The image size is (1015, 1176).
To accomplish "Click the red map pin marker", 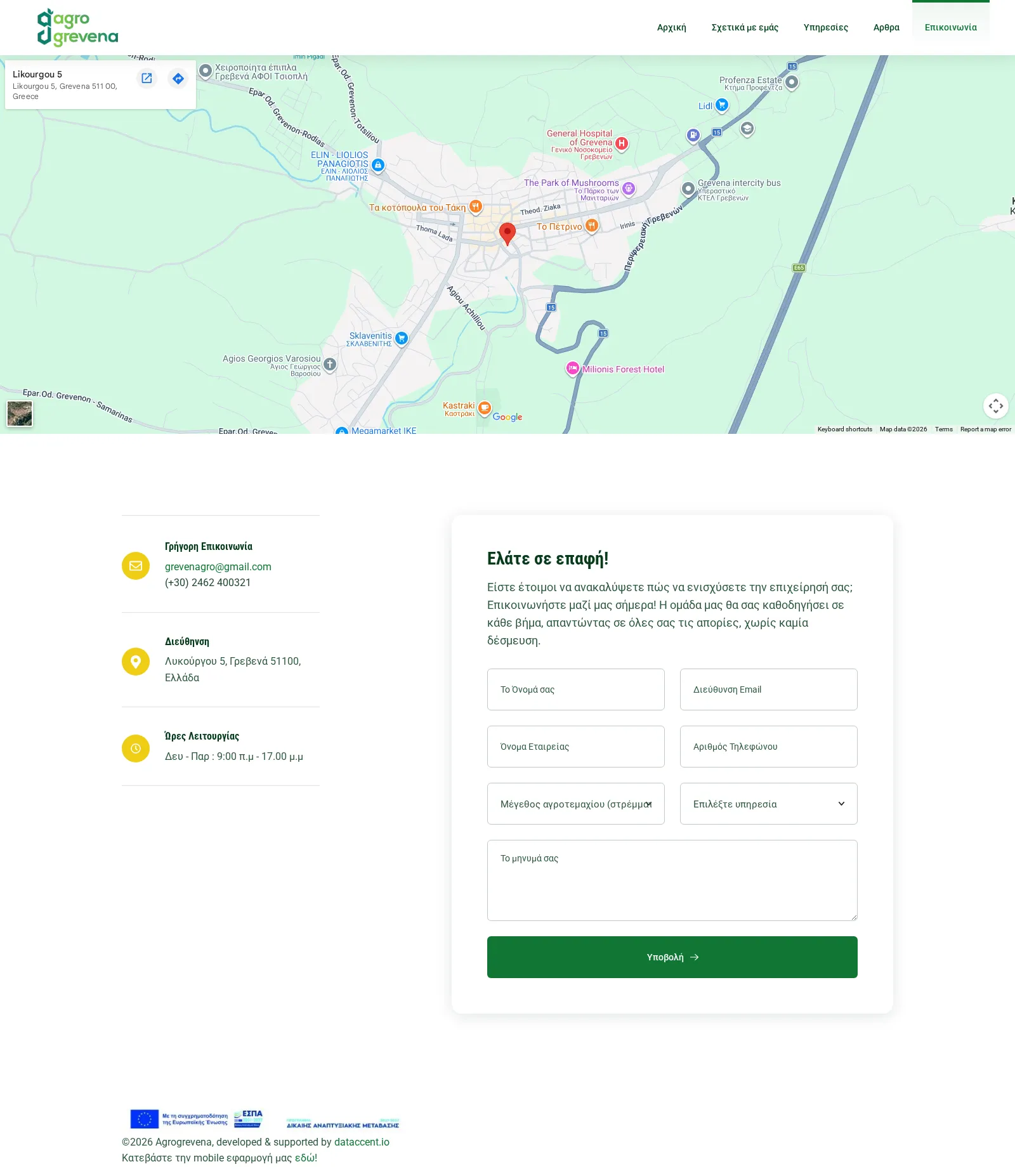I will 507,233.
